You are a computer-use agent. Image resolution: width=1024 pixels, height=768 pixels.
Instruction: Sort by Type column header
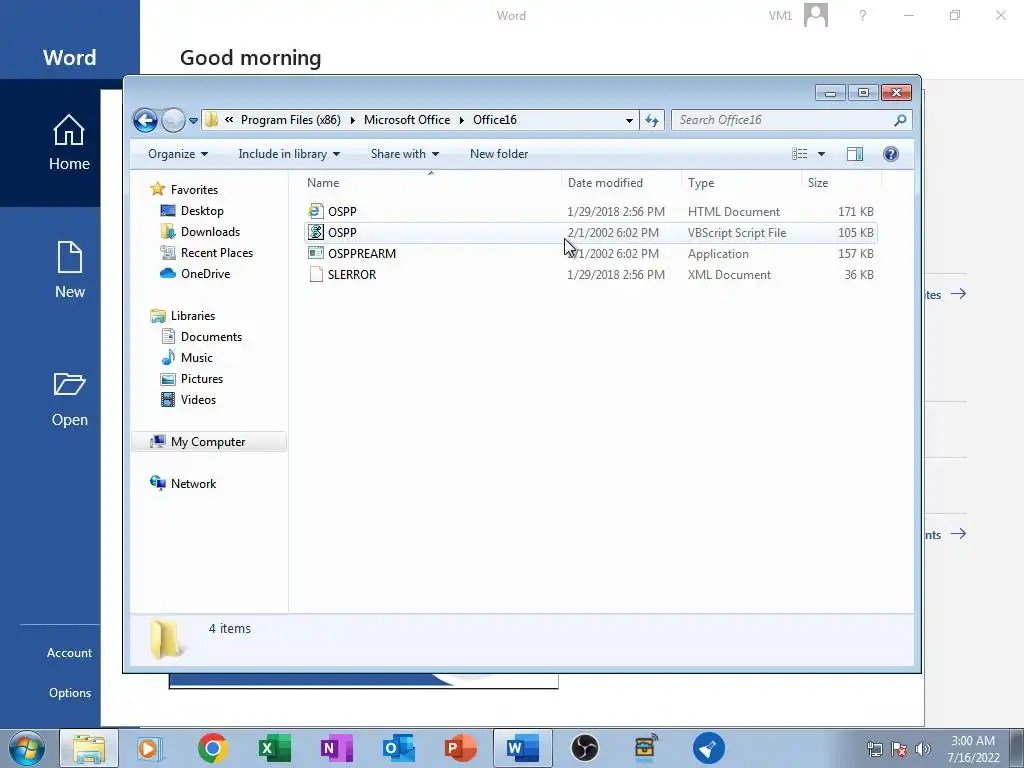click(741, 183)
